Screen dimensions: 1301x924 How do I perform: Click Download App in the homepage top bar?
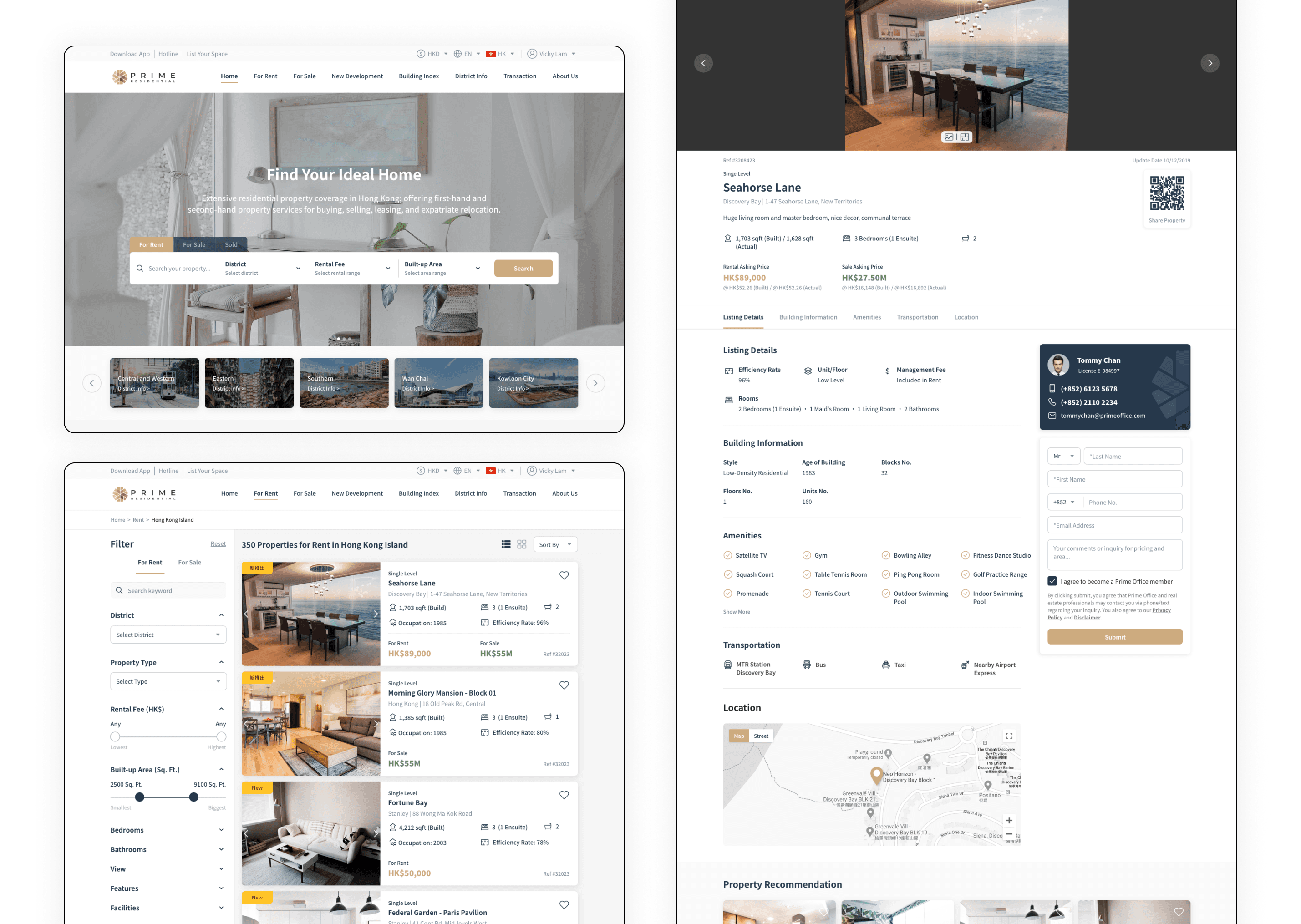(x=130, y=54)
